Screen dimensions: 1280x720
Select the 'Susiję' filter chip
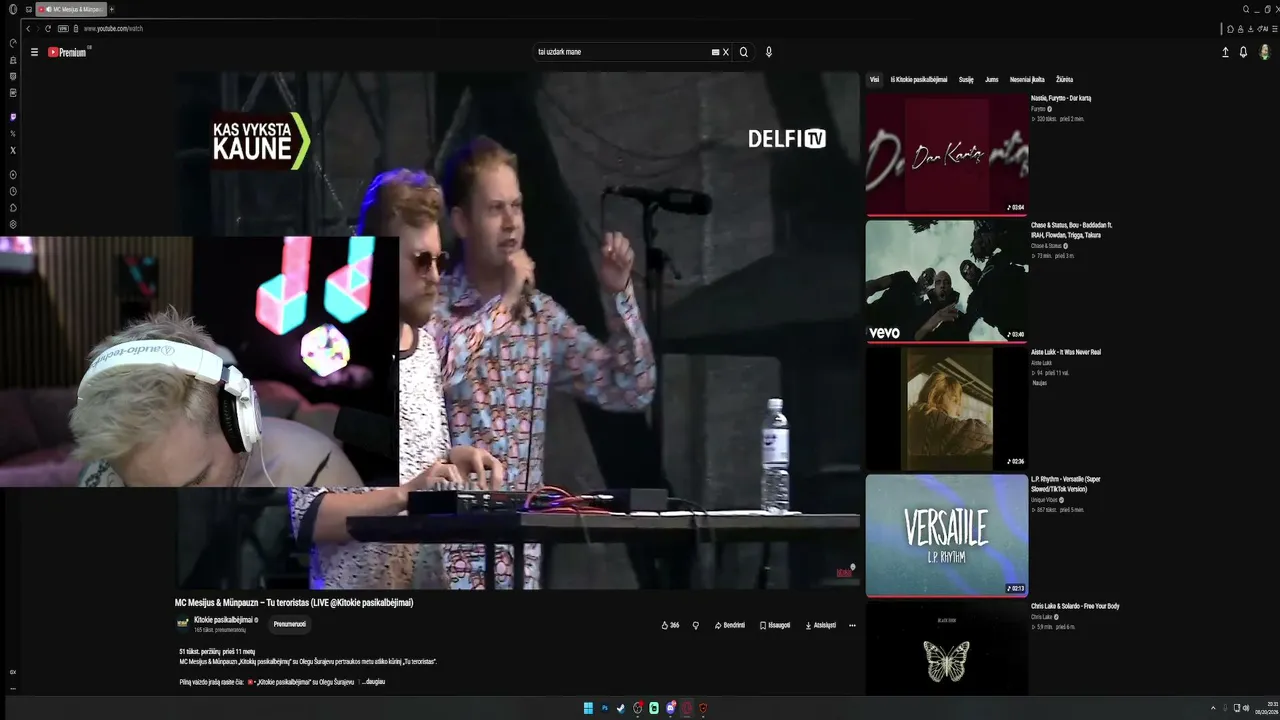966,79
